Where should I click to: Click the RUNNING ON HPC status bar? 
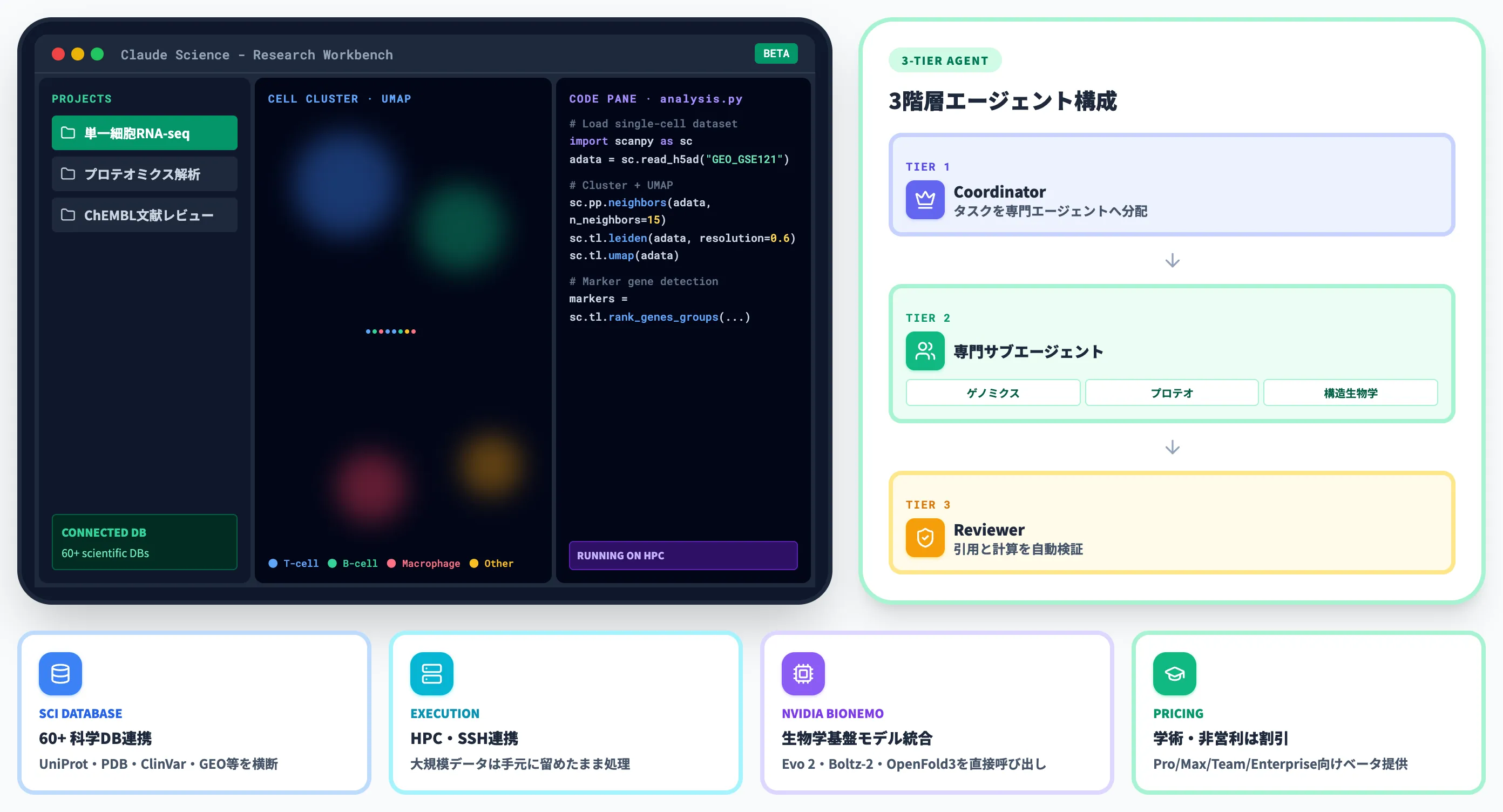[683, 556]
